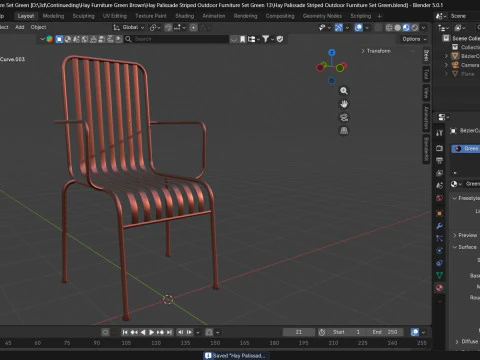Open the green Object Data properties icon
The width and height of the screenshot is (480, 360).
pos(439,275)
